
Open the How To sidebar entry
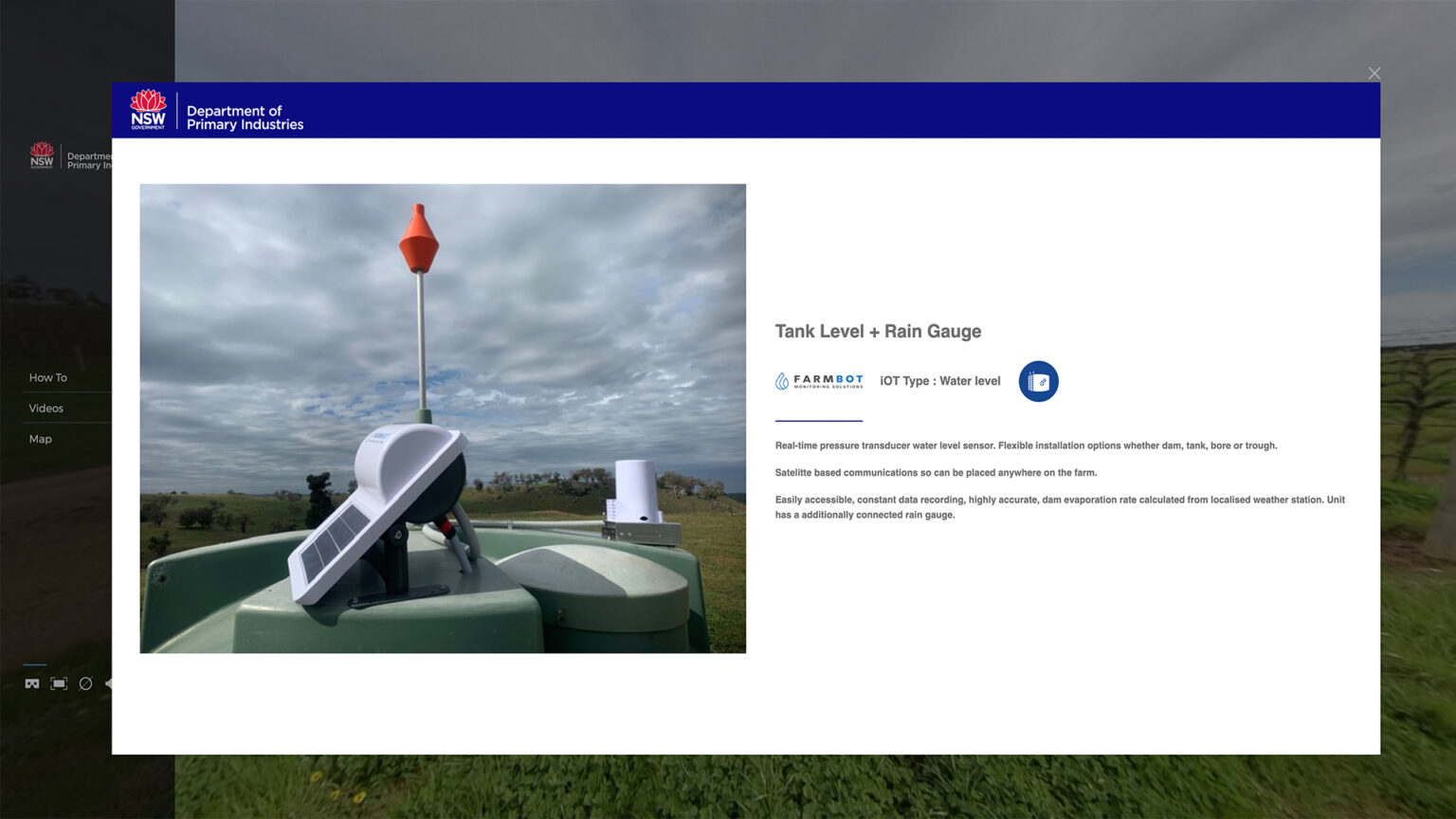click(47, 377)
